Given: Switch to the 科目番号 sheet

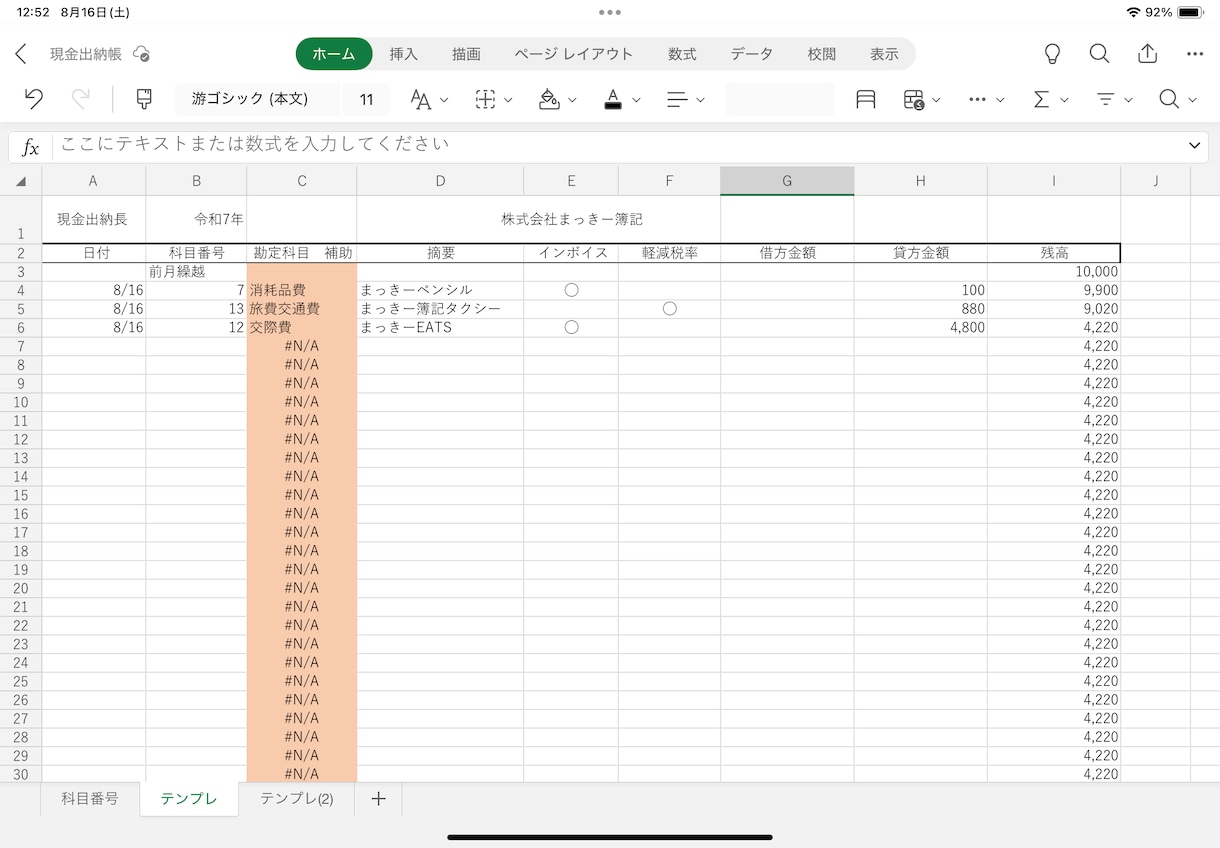Looking at the screenshot, I should (90, 799).
